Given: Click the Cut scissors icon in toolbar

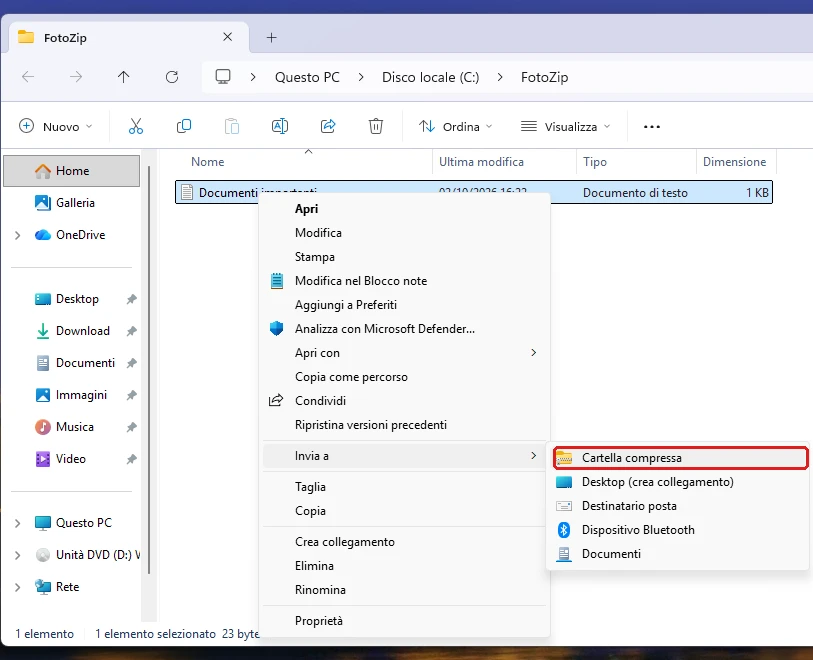Looking at the screenshot, I should point(136,127).
